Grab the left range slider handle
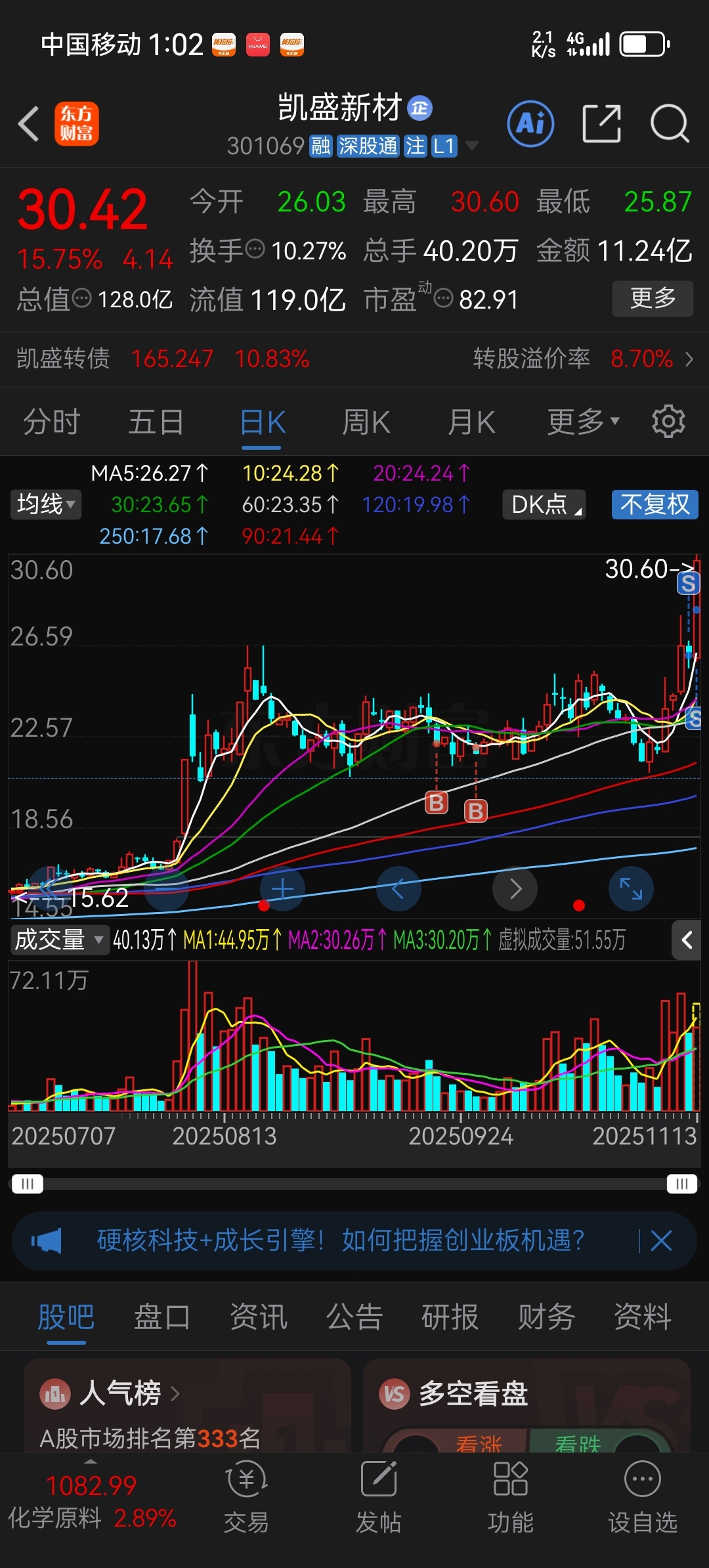The width and height of the screenshot is (709, 1568). (x=27, y=1184)
